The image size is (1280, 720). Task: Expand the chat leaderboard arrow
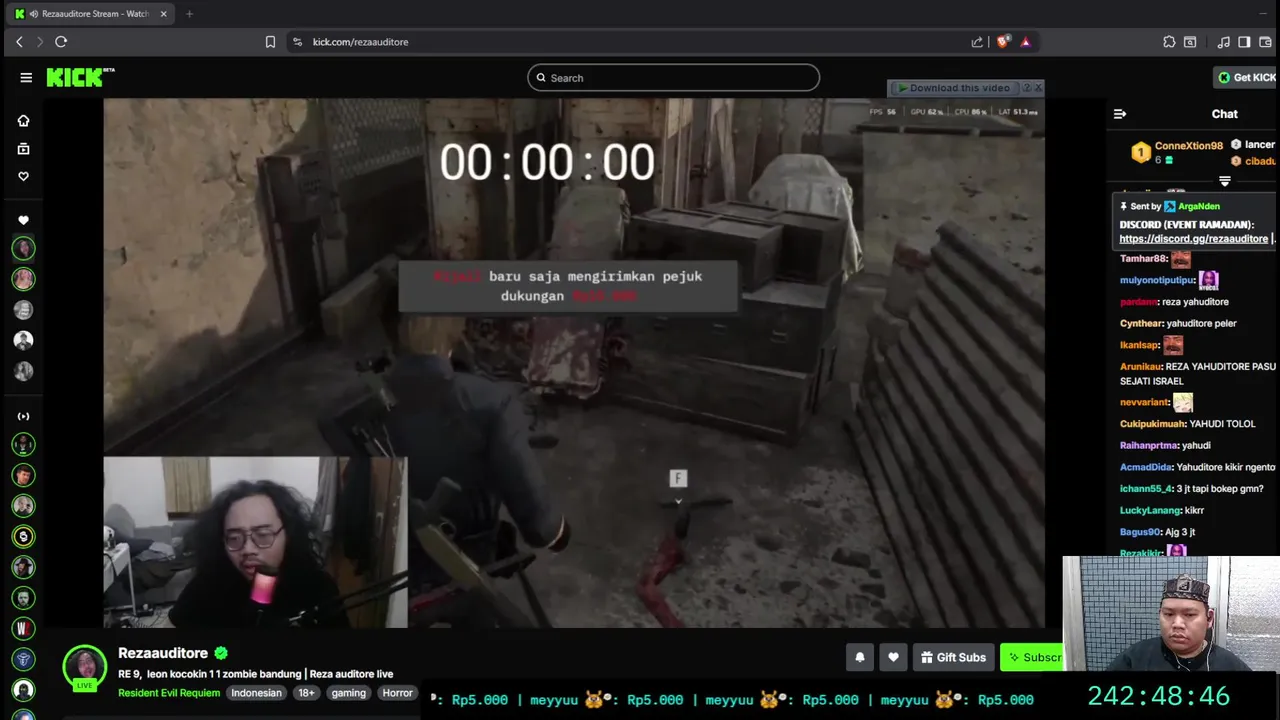pos(1224,181)
